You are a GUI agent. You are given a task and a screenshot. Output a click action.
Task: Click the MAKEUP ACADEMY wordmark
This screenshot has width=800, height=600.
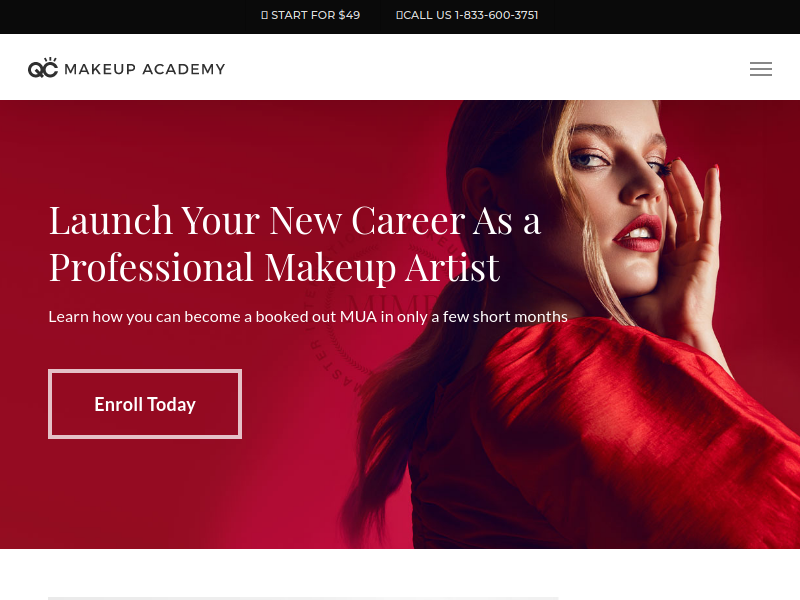coord(145,69)
